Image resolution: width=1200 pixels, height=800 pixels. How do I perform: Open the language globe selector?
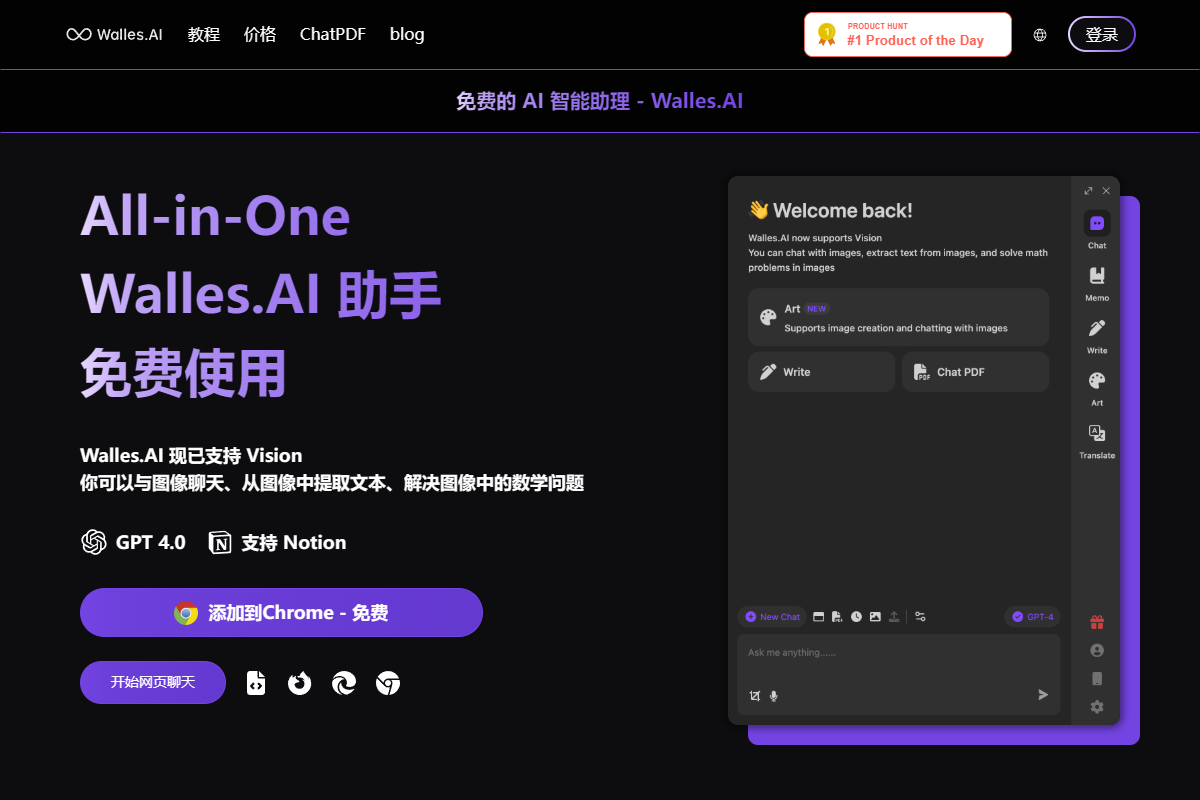[1040, 35]
